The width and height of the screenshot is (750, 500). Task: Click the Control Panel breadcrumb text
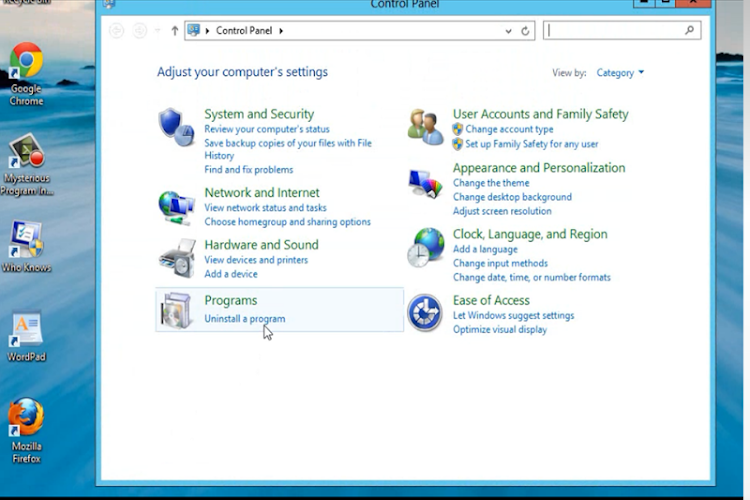point(244,31)
